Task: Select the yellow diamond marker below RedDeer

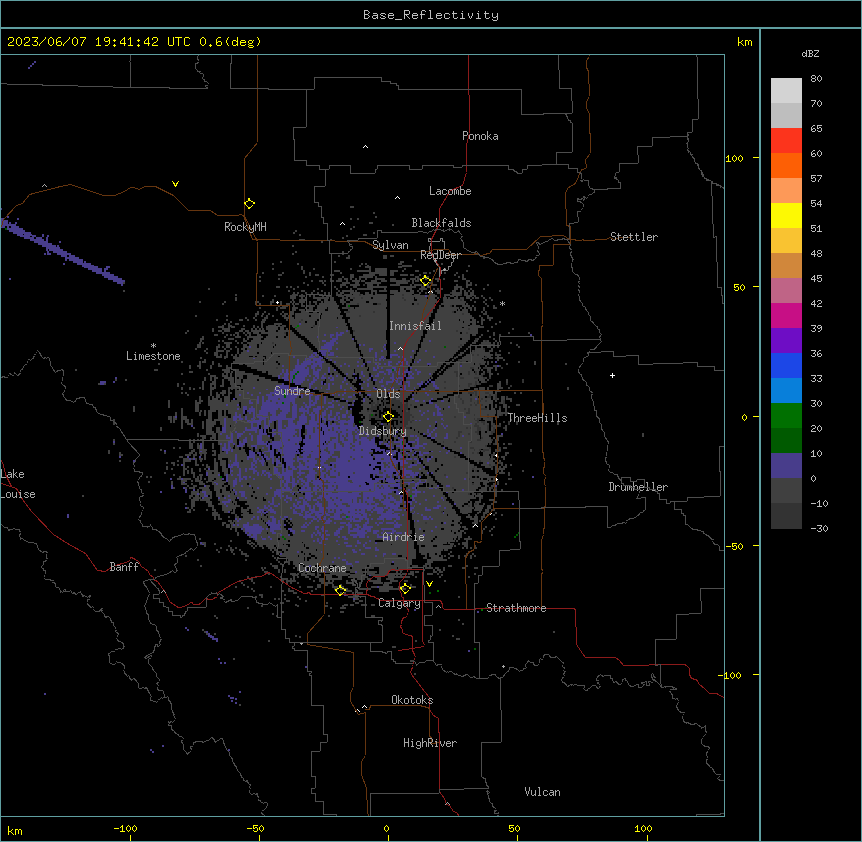Action: tap(426, 281)
